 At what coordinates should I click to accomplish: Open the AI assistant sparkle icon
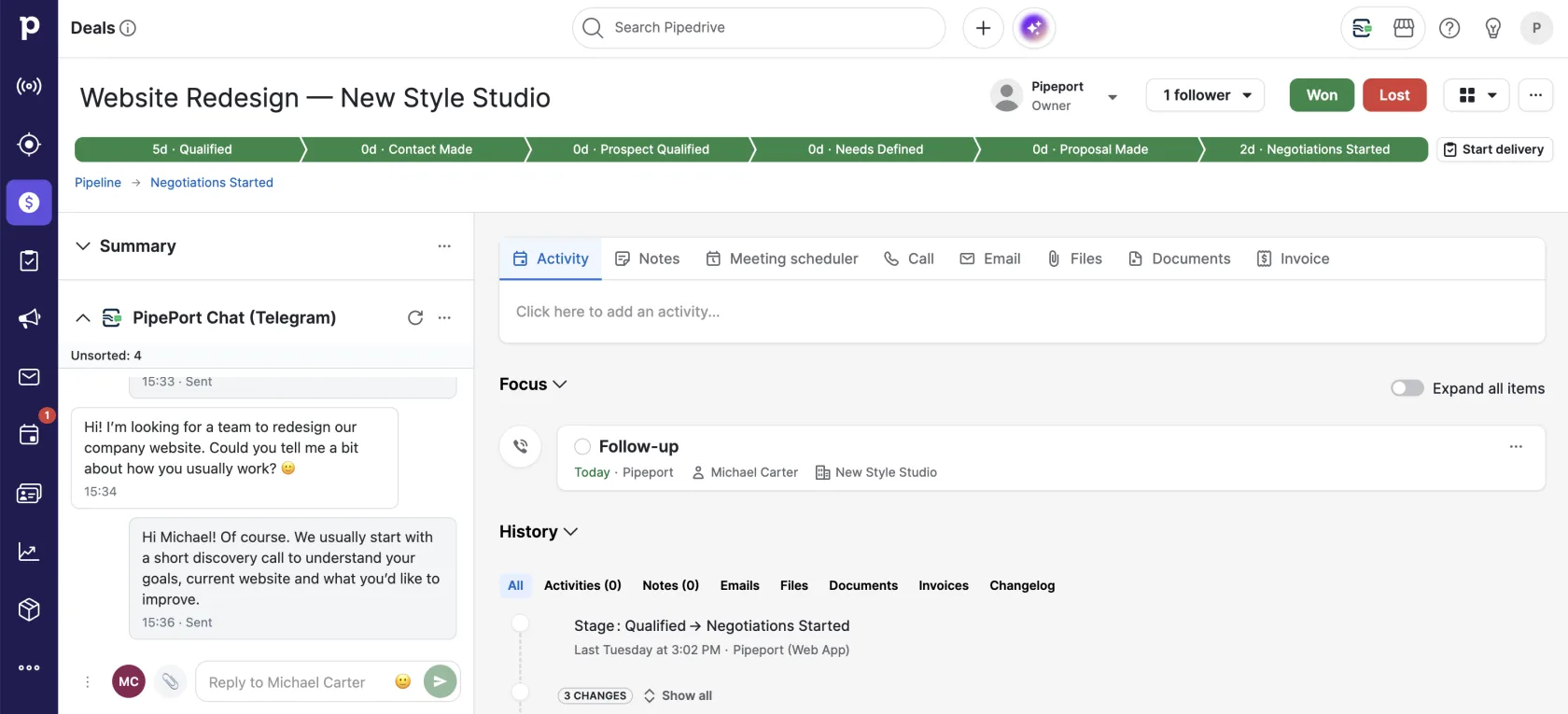(x=1033, y=28)
